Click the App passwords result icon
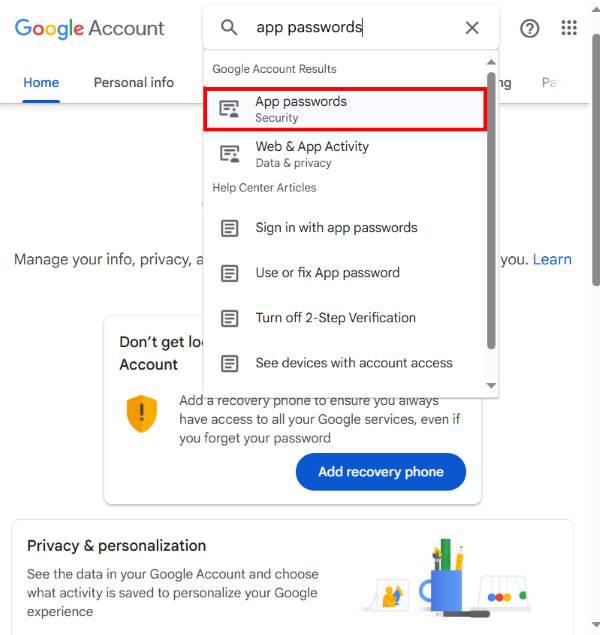 [230, 109]
